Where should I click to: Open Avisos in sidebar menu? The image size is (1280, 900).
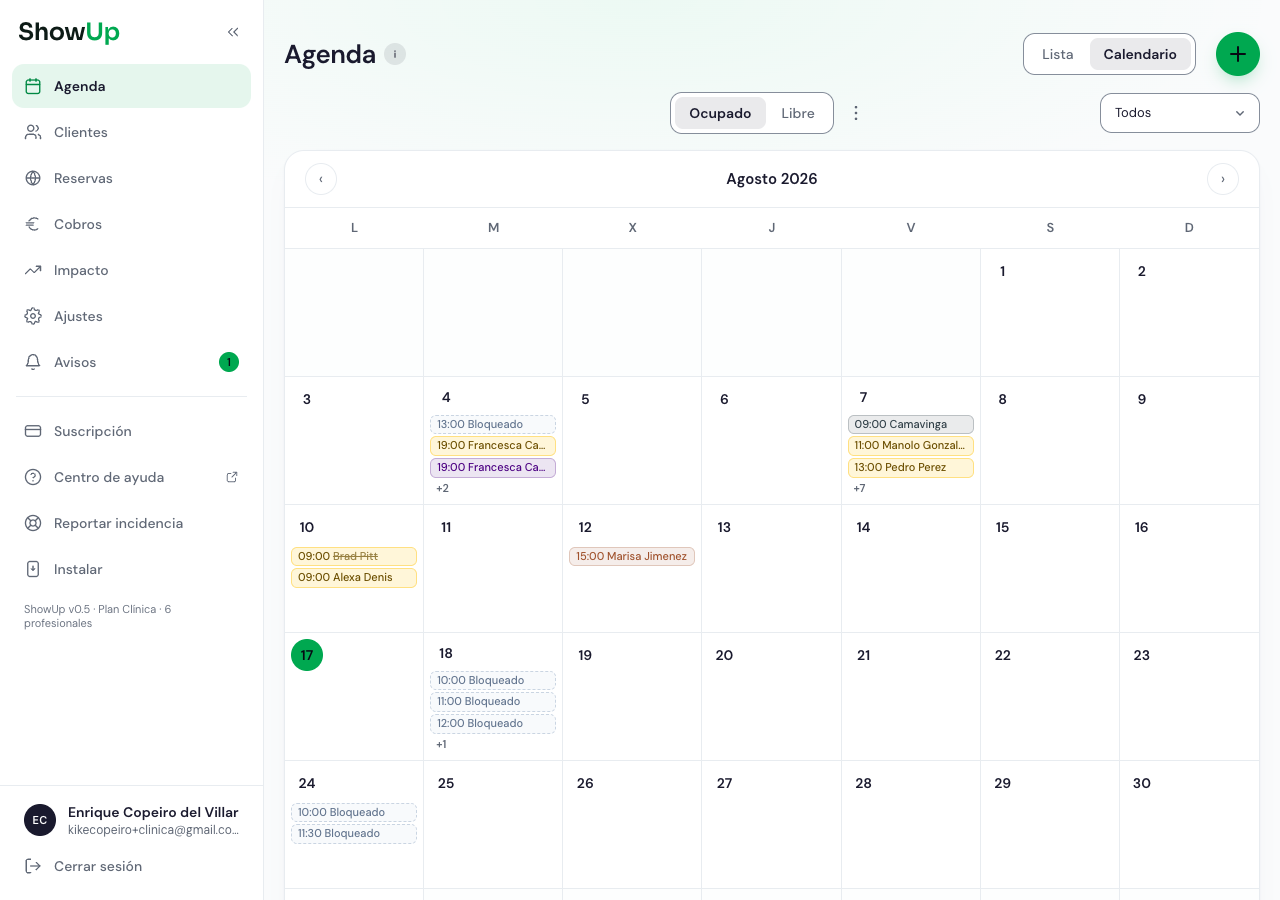[131, 362]
